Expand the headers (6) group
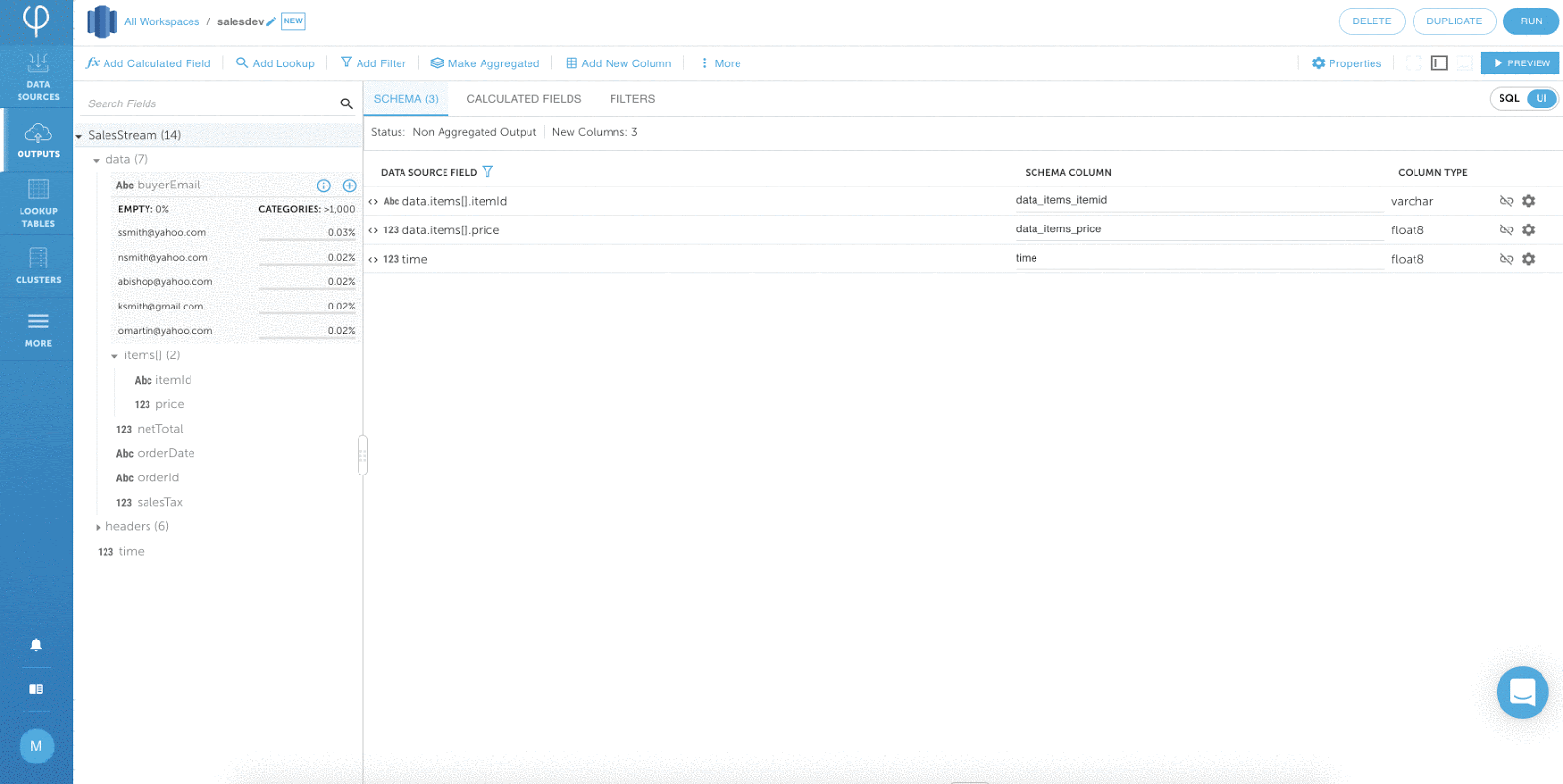Image resolution: width=1563 pixels, height=784 pixels. pos(98,527)
